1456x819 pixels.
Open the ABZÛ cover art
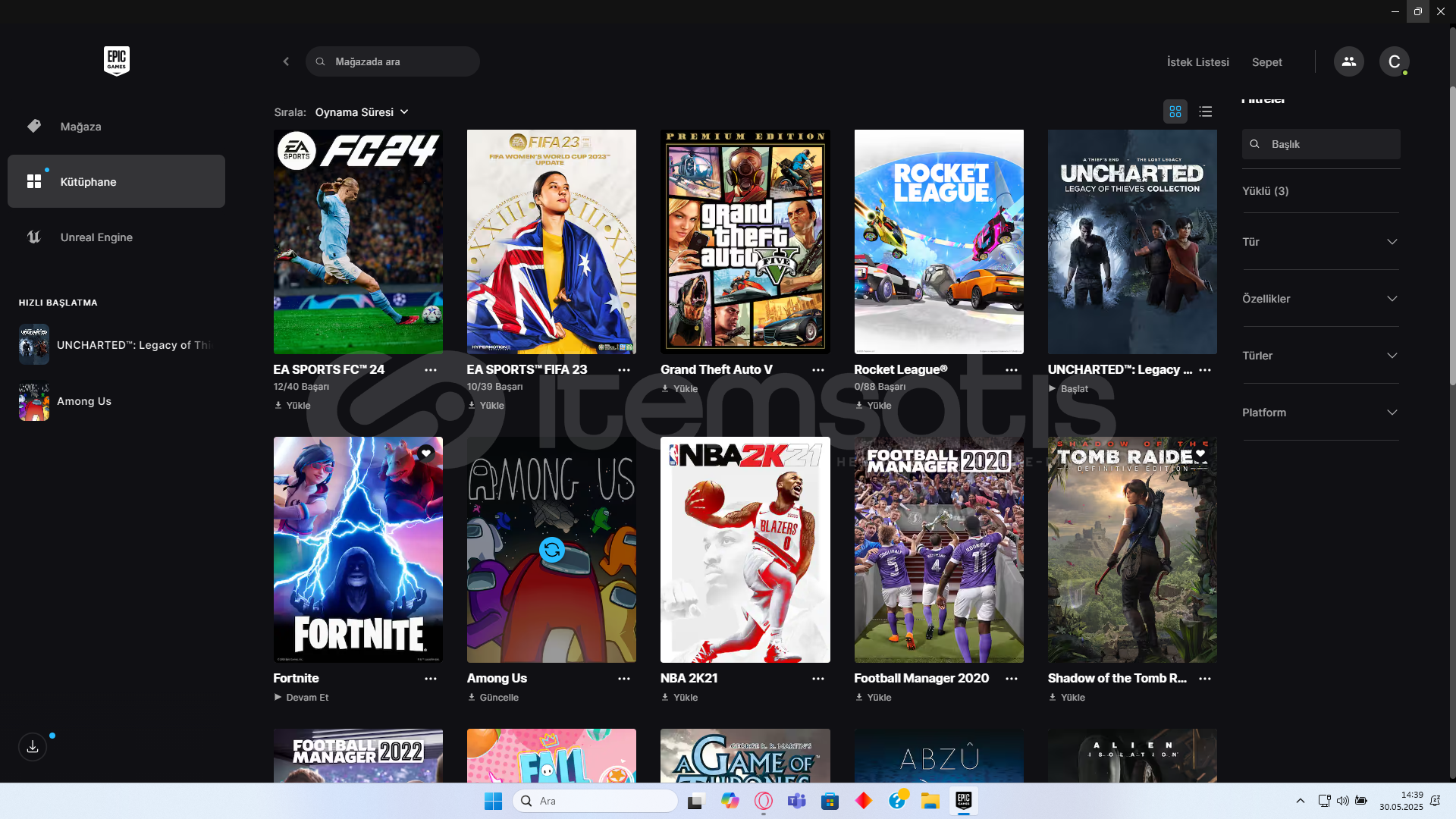[x=939, y=756]
